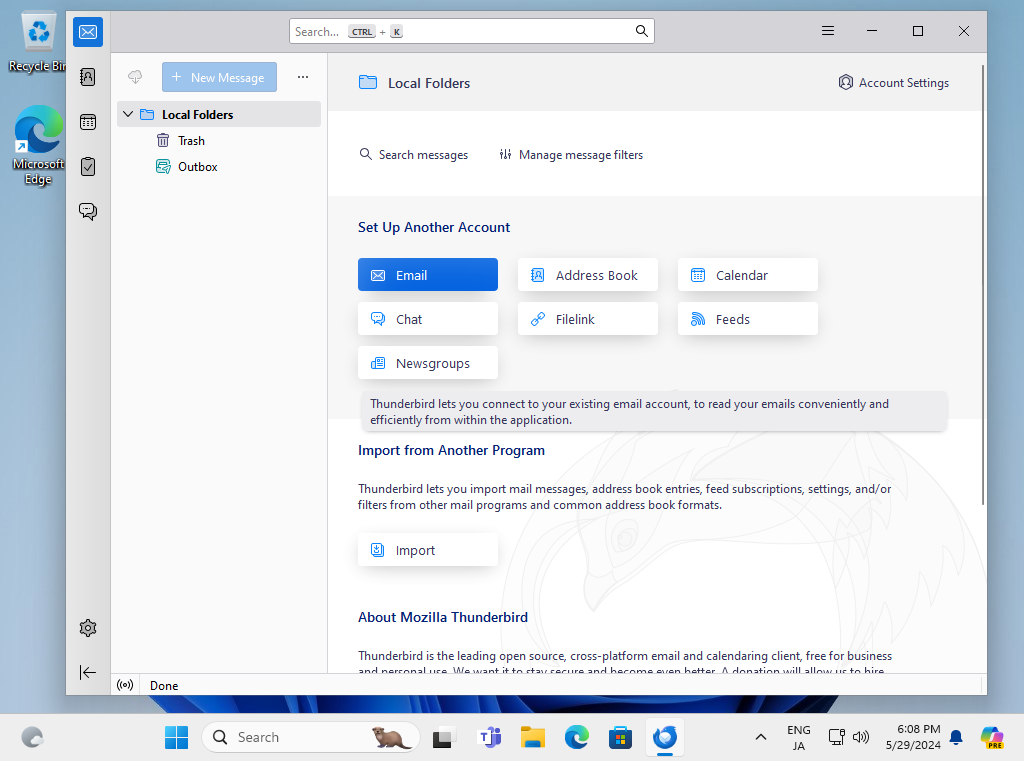Select the Outbox folder

point(197,167)
